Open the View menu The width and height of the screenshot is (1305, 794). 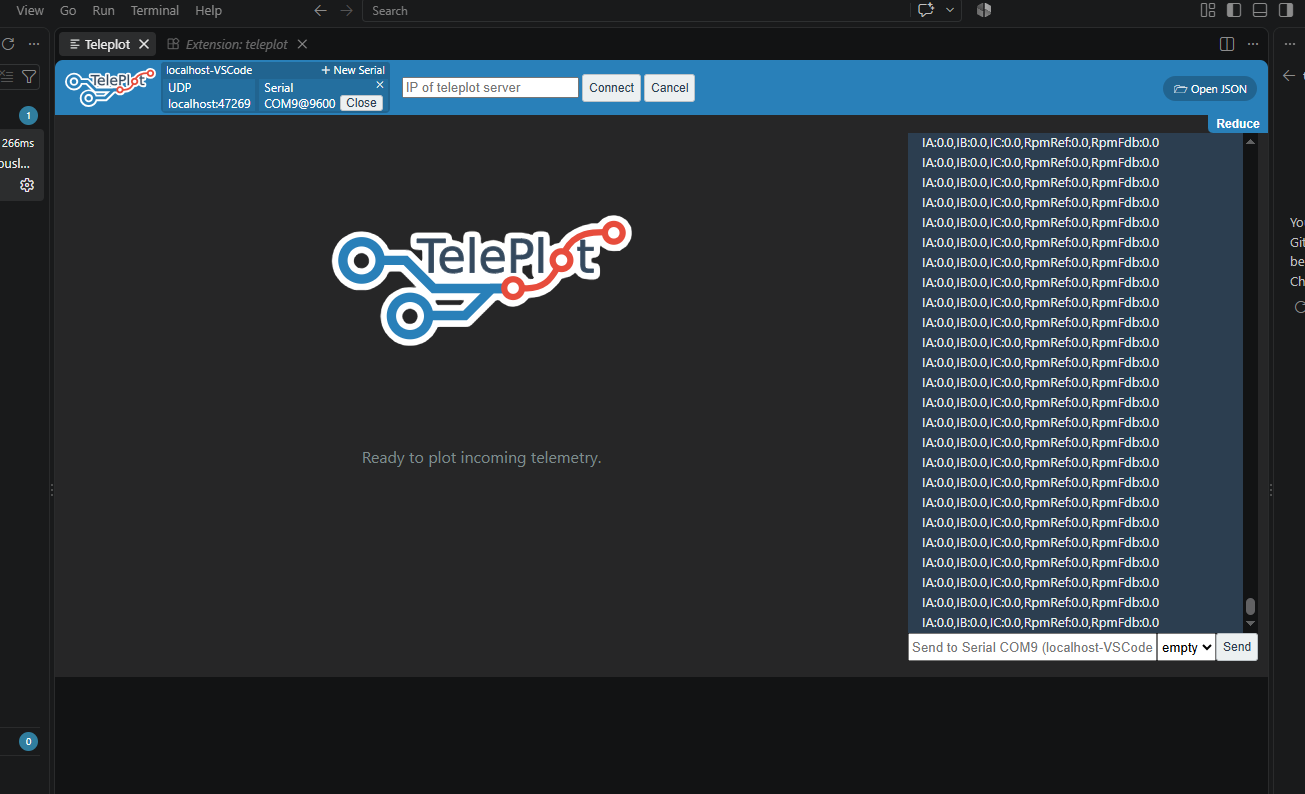click(x=30, y=10)
